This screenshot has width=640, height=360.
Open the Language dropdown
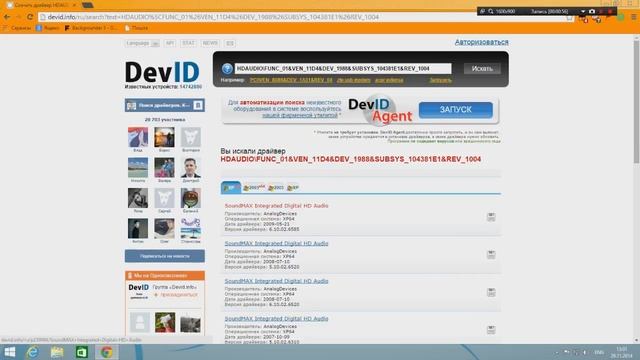click(x=142, y=43)
